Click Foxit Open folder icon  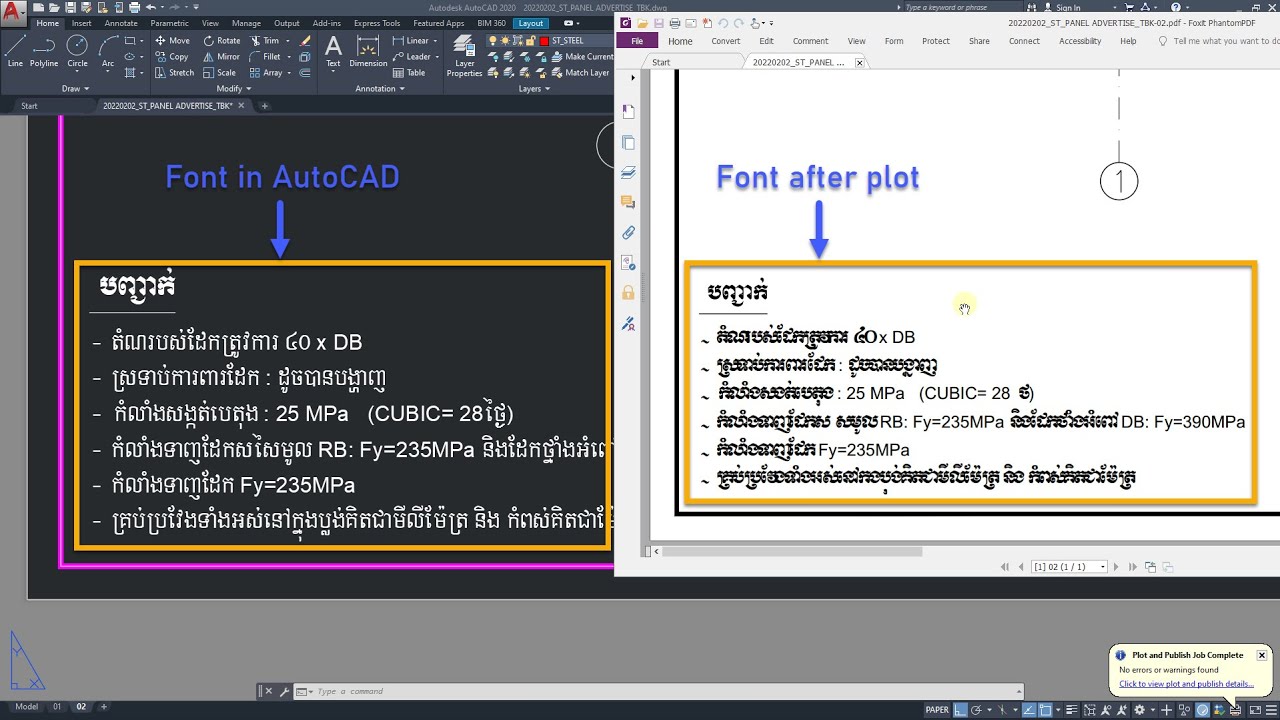tap(642, 22)
